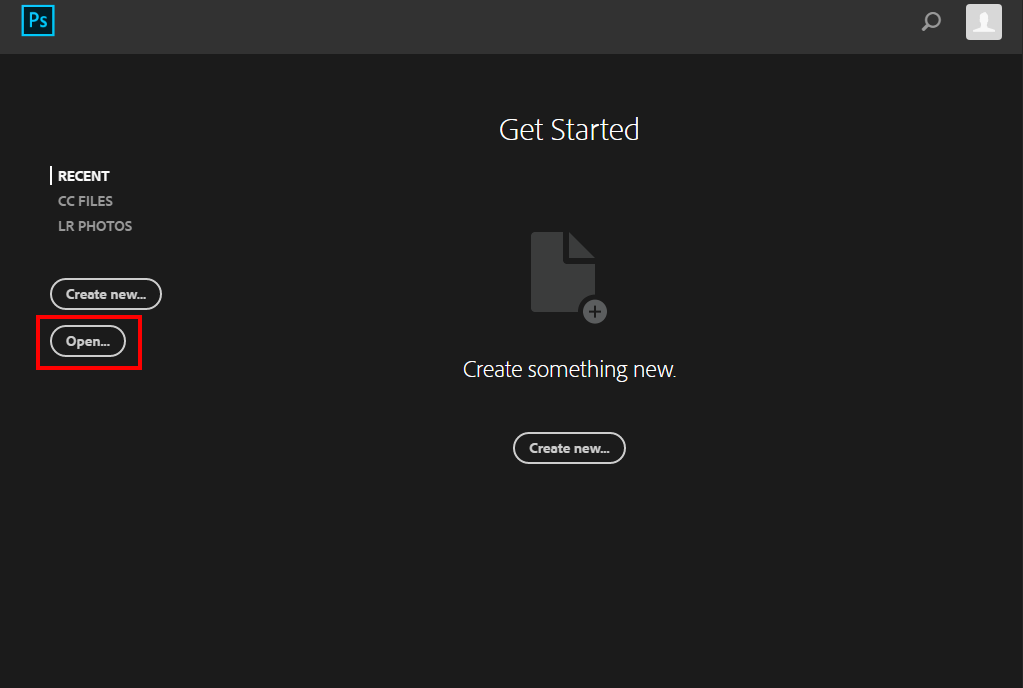1023x688 pixels.
Task: Open the search magnifier icon
Action: [x=931, y=22]
